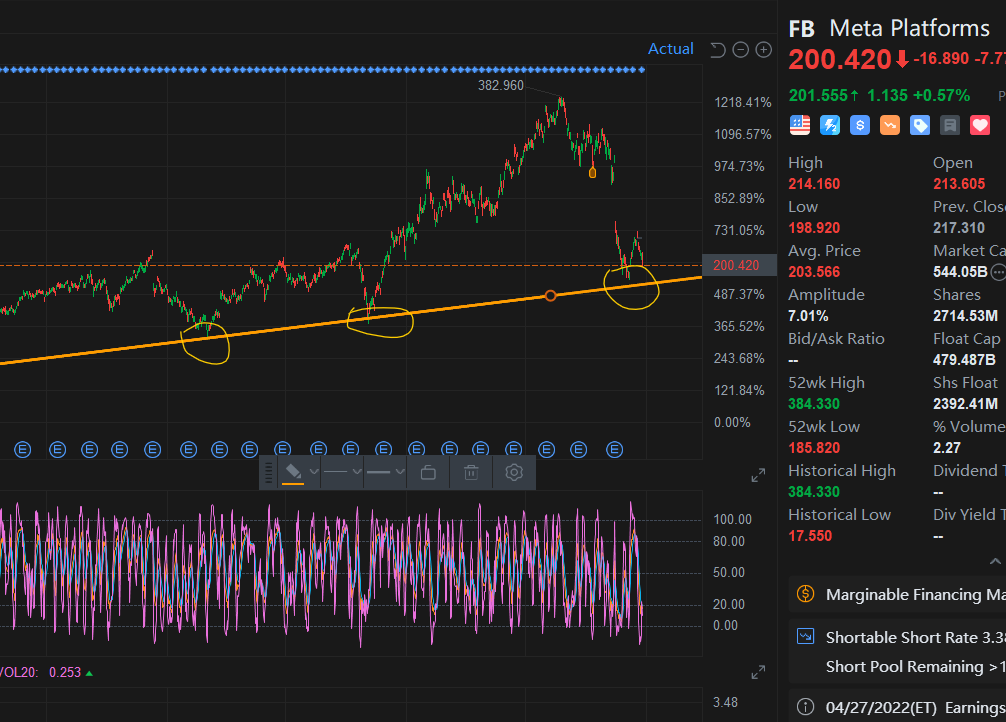Select the line color paint tool
This screenshot has width=1006, height=722.
tap(293, 473)
